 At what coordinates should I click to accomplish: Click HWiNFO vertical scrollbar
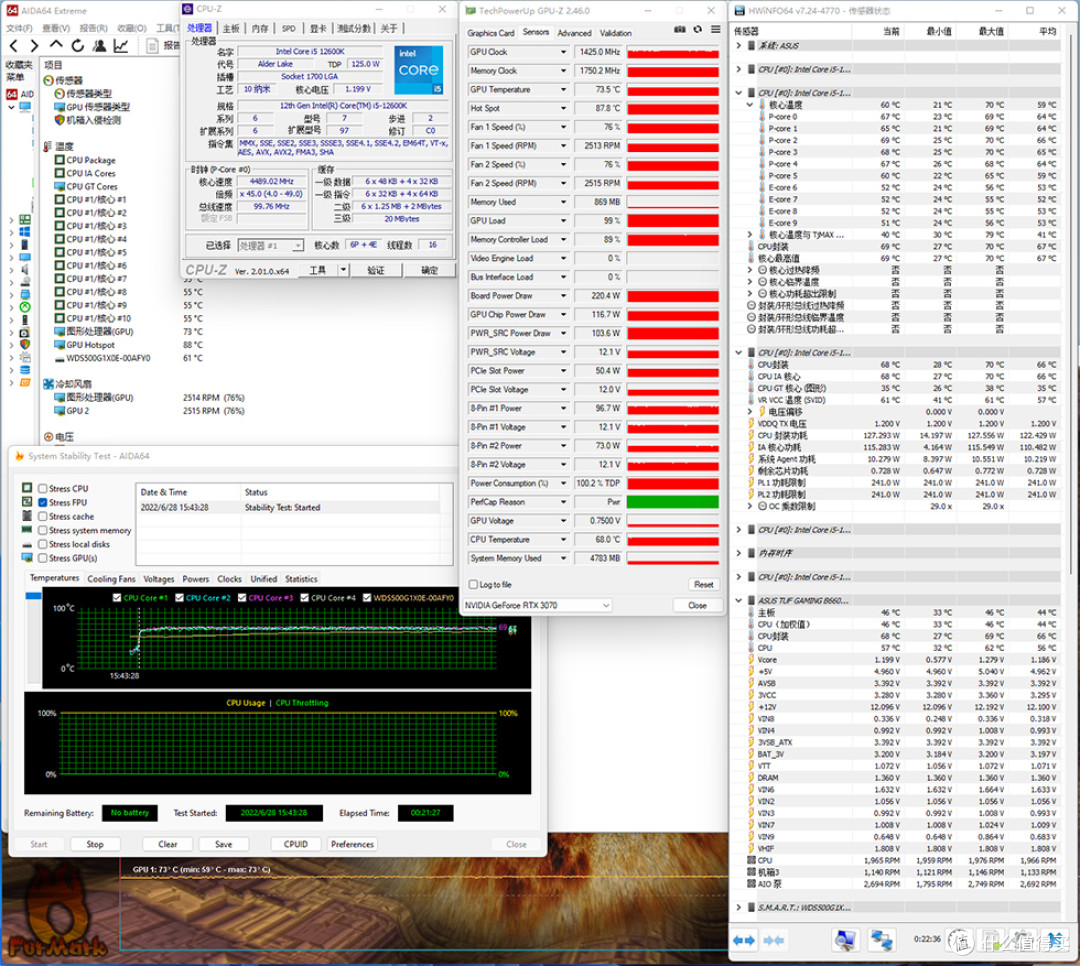click(1070, 303)
